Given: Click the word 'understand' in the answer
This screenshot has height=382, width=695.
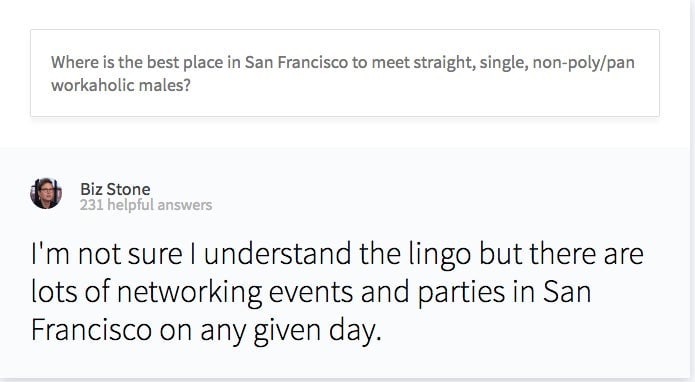Looking at the screenshot, I should point(277,254).
